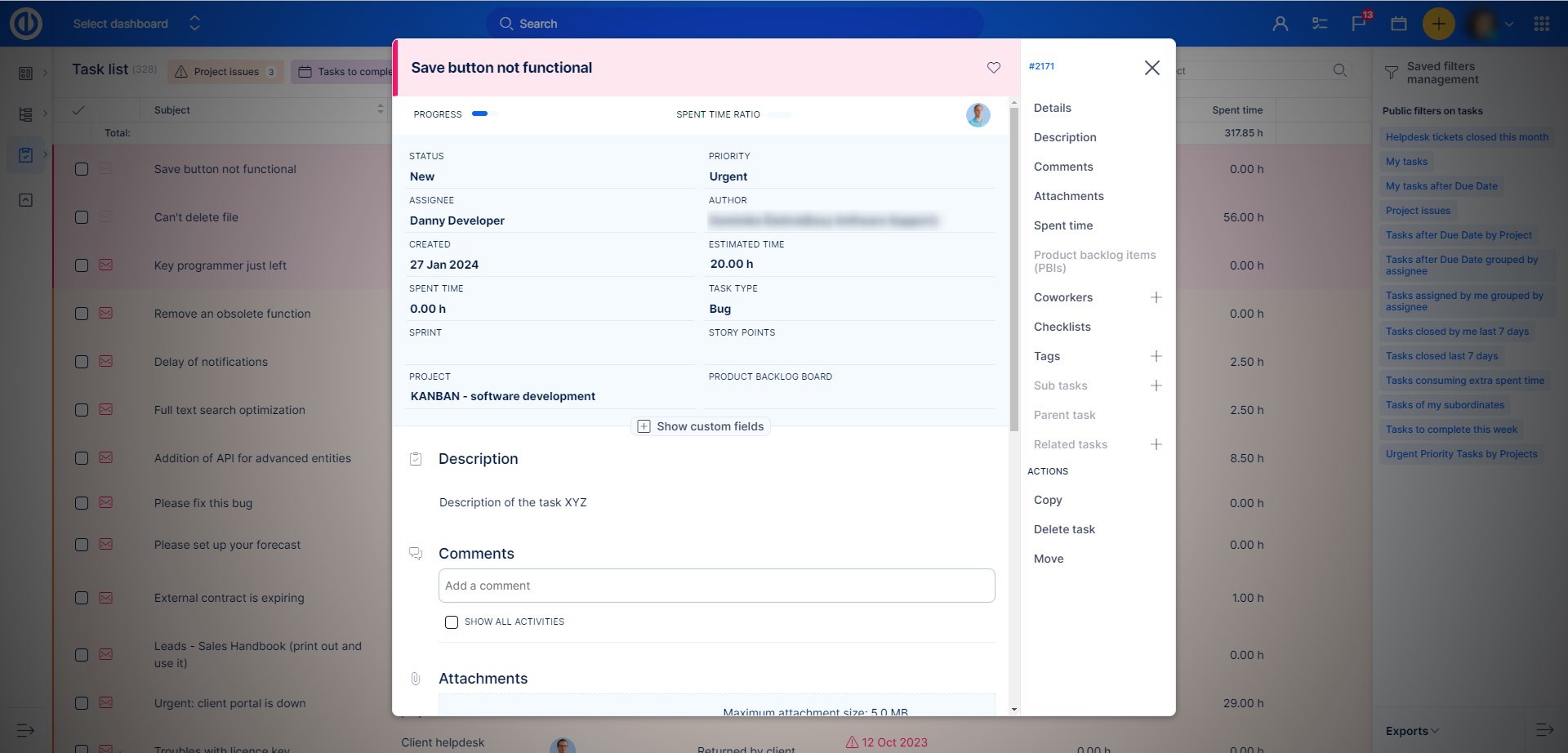The image size is (1568, 753).
Task: Click the envelope icon for Key programmer just left
Action: coord(106,265)
